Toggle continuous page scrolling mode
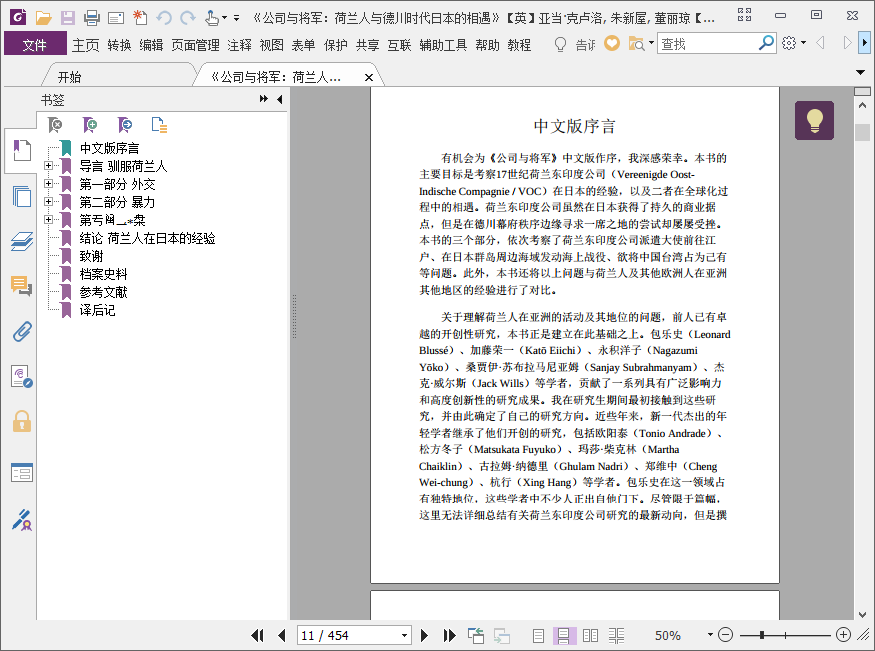 tap(564, 635)
